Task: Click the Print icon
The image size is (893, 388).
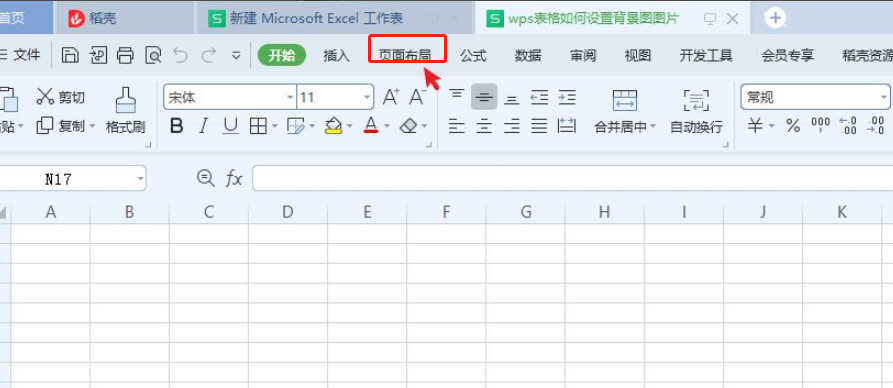Action: tap(125, 55)
